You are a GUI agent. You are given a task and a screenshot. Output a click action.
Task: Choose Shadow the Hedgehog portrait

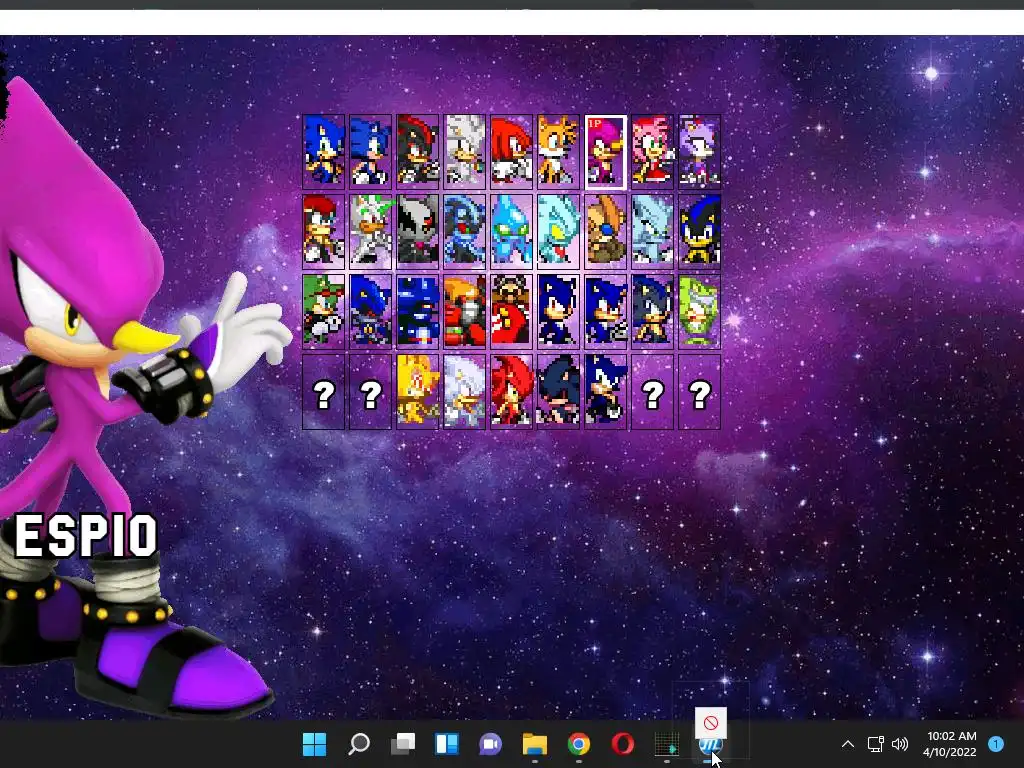pos(417,152)
